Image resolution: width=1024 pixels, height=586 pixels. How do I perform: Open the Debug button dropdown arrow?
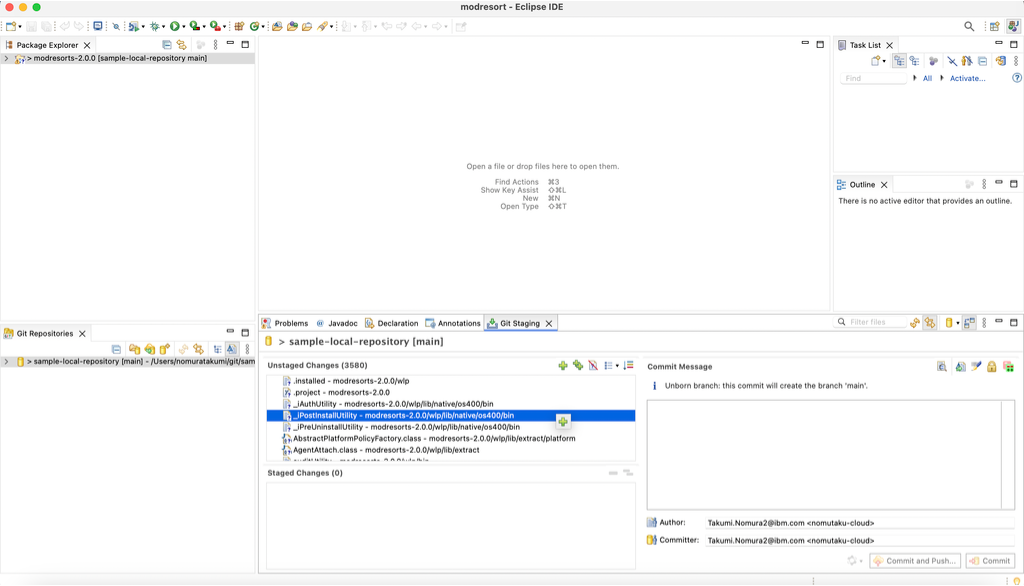163,27
